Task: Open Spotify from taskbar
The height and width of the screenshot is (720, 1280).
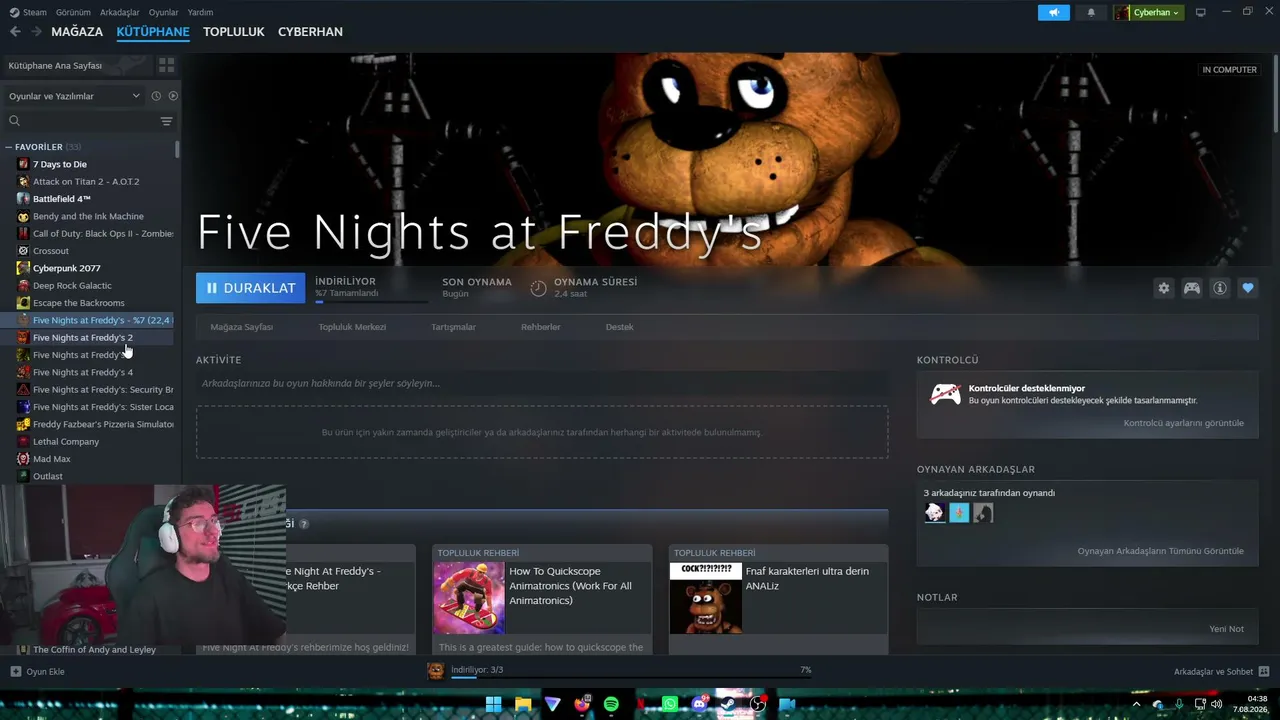Action: [611, 704]
